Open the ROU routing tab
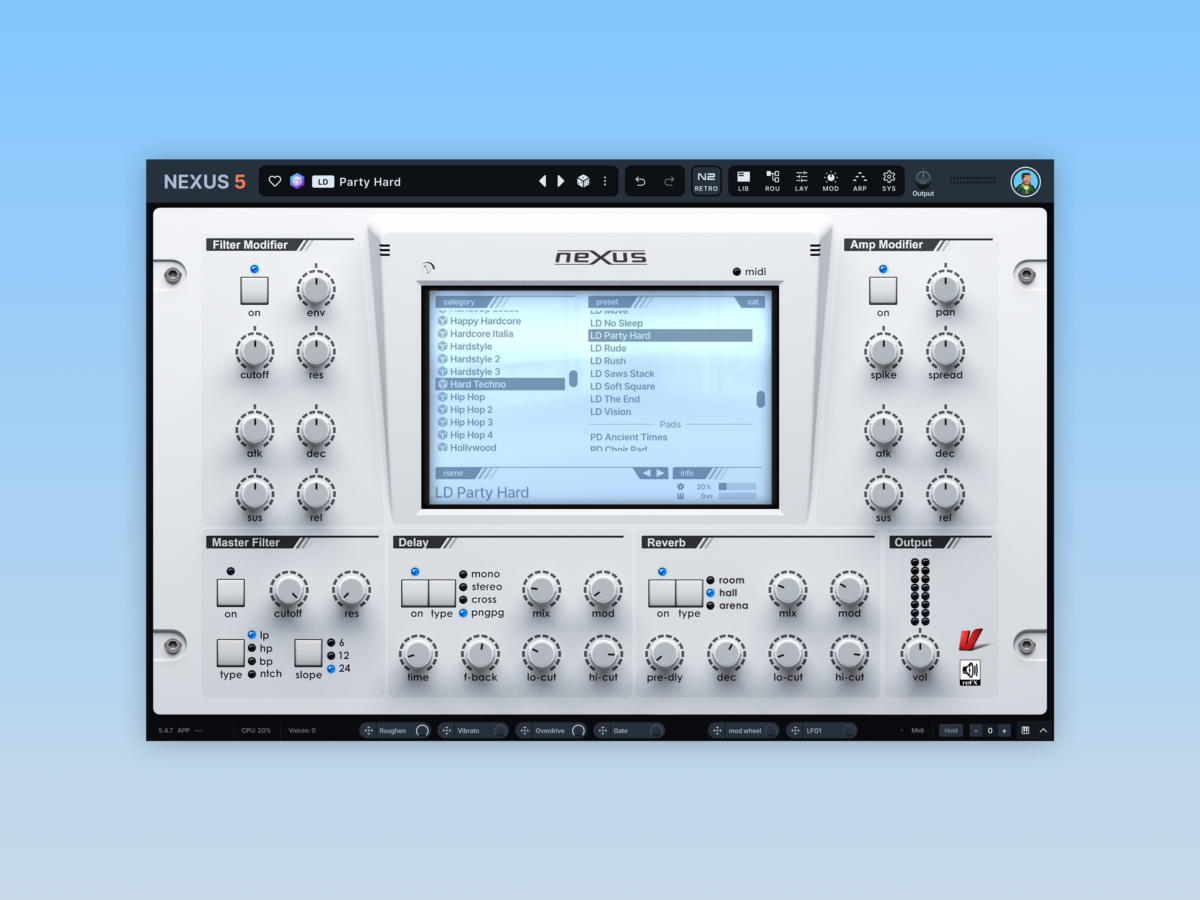Screen dimensions: 1200x900 tap(773, 181)
